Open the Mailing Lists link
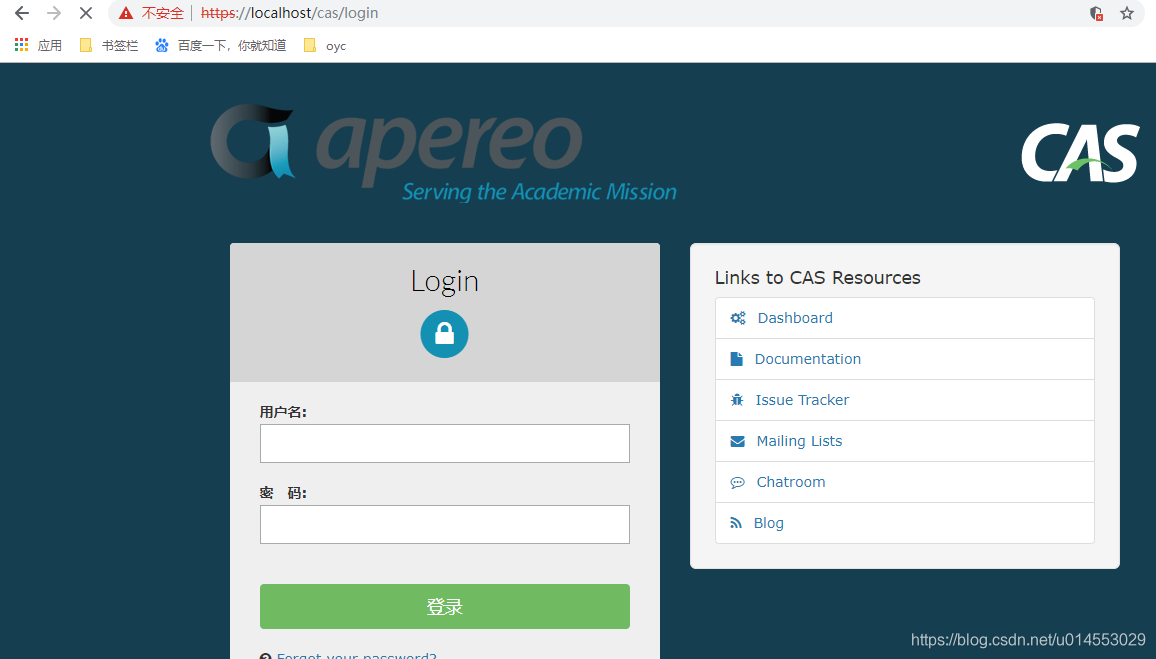The height and width of the screenshot is (659, 1156). [799, 441]
